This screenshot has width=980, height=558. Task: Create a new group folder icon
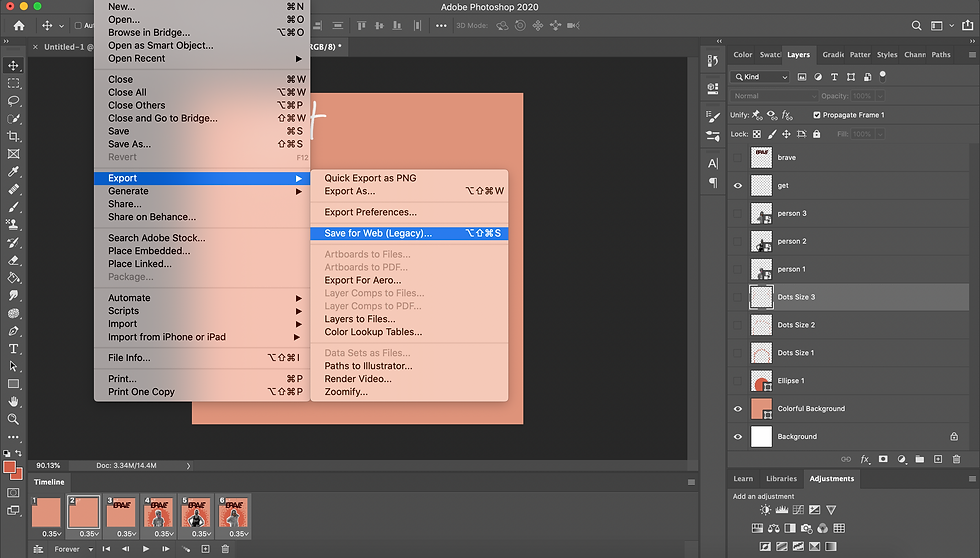[919, 459]
